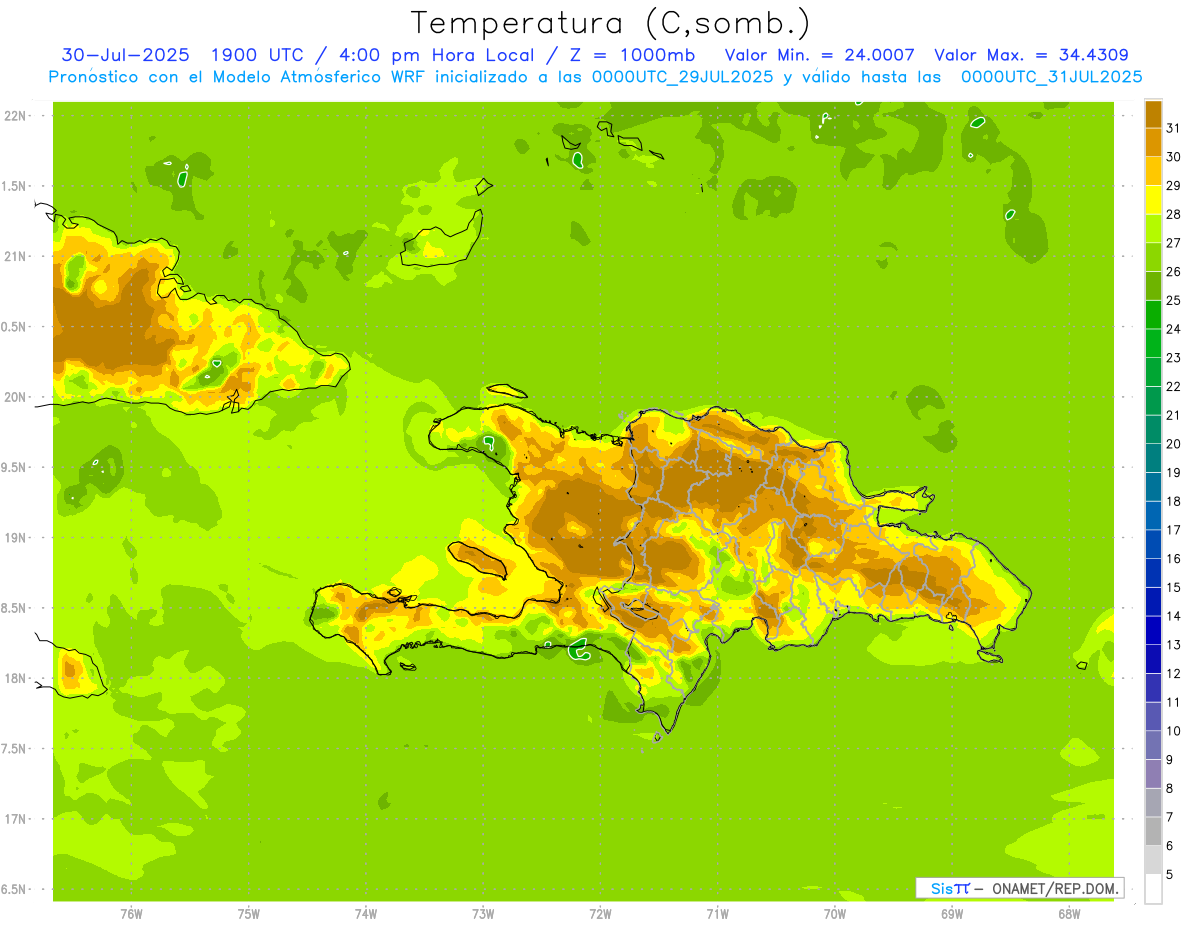This screenshot has width=1200, height=927.
Task: Click the 70W longitude axis label
Action: pyautogui.click(x=835, y=915)
